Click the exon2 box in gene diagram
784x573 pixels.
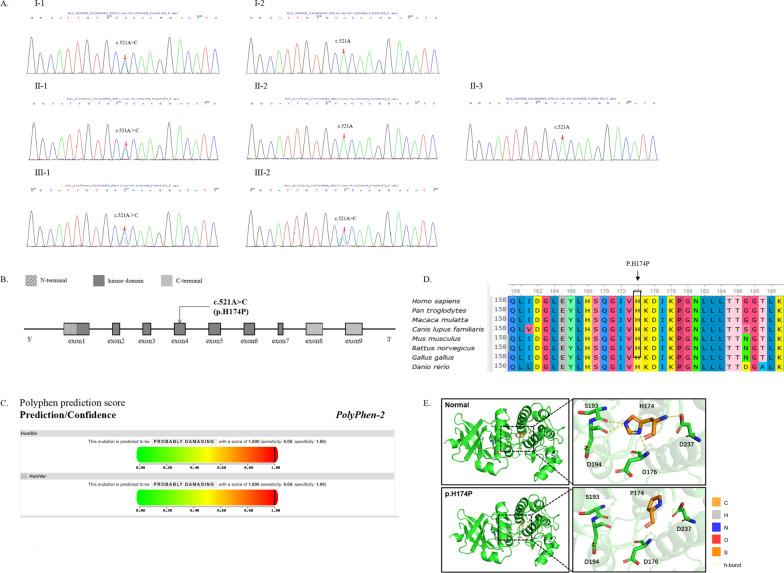(x=116, y=329)
